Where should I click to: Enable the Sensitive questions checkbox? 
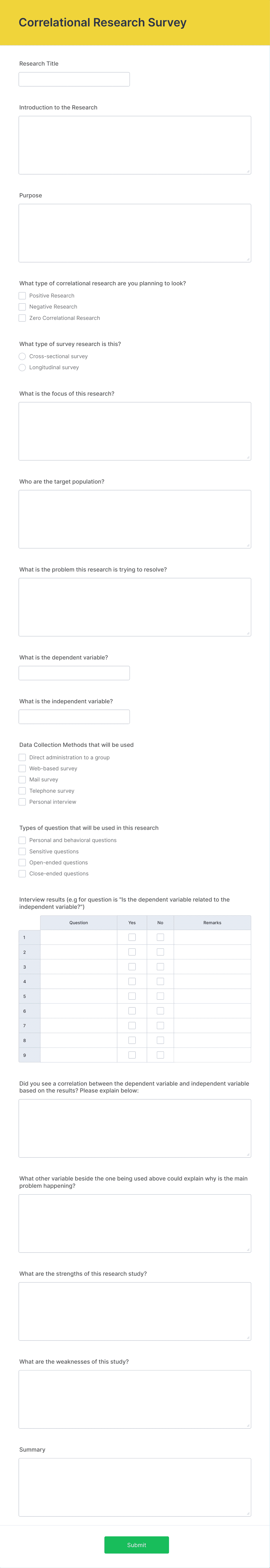click(x=22, y=851)
